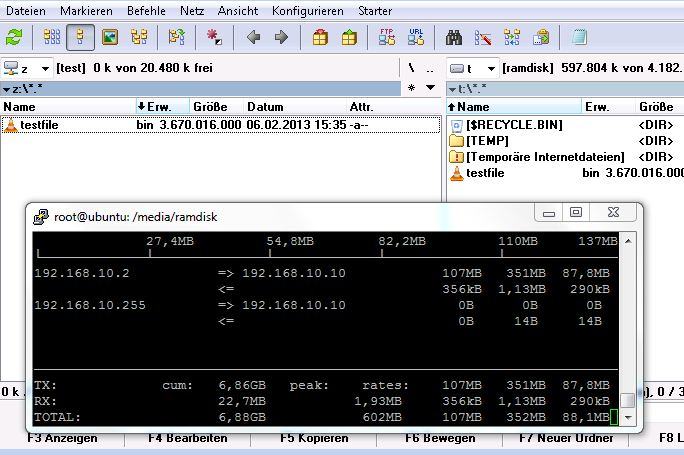Select the full details view toolbar icon
Screen dimensions: 684x455
point(80,37)
